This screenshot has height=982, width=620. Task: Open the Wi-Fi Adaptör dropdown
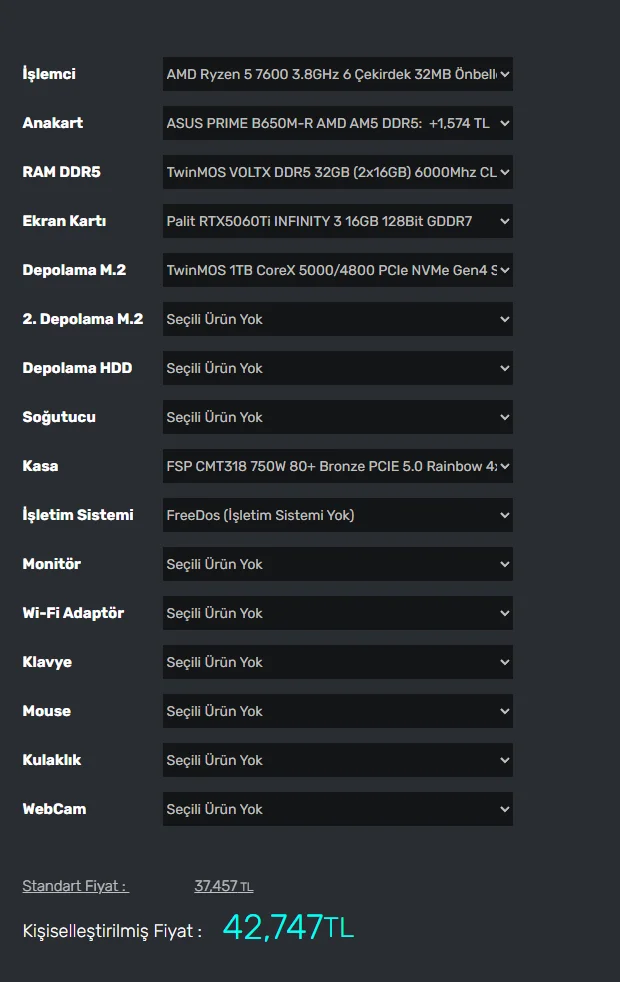(338, 613)
